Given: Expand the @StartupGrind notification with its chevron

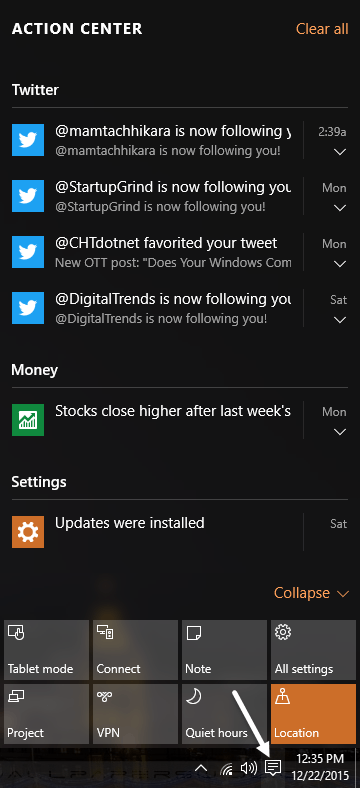Looking at the screenshot, I should (x=340, y=208).
